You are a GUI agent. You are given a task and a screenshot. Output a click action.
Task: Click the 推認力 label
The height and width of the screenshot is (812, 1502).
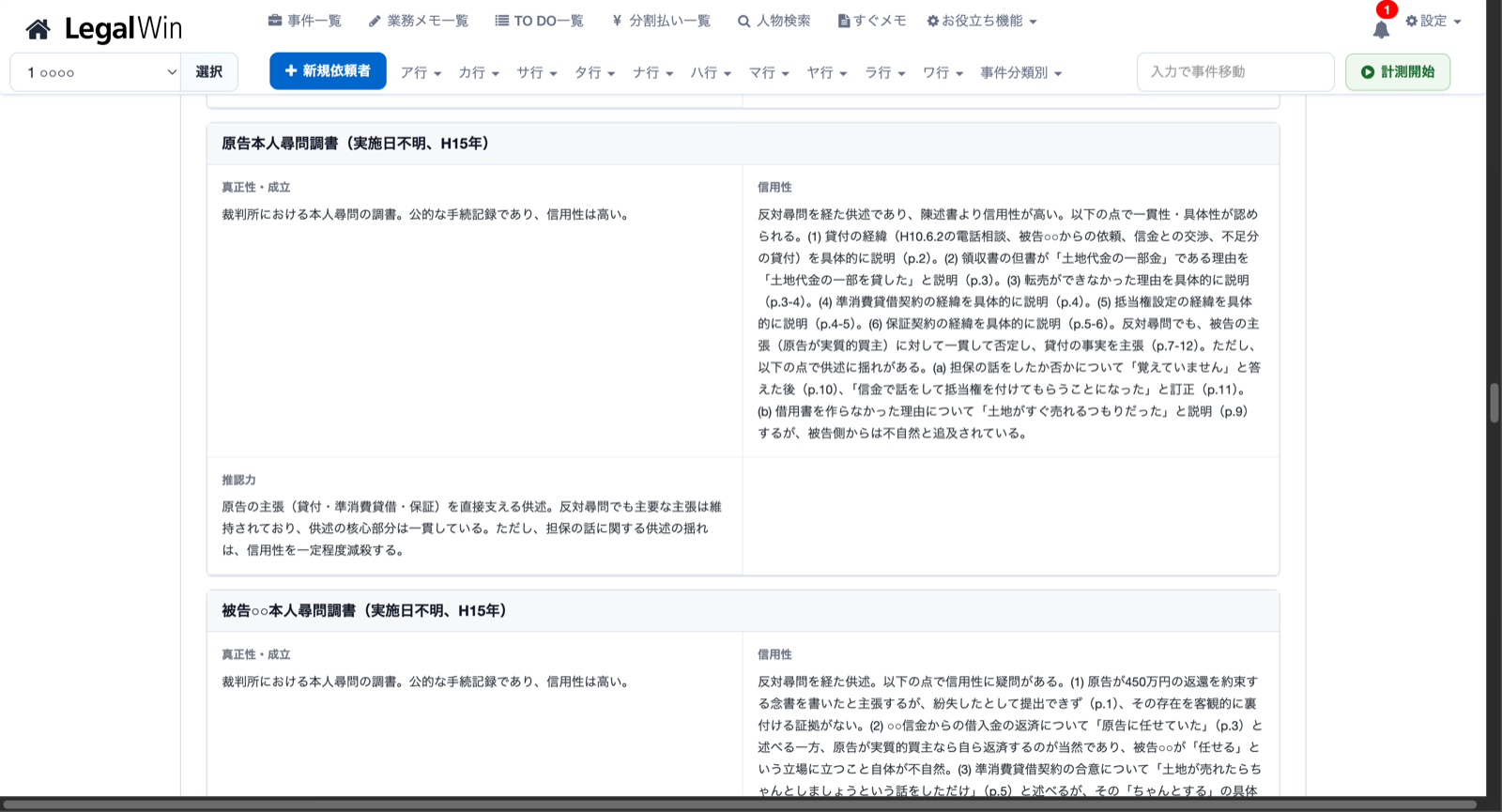238,480
